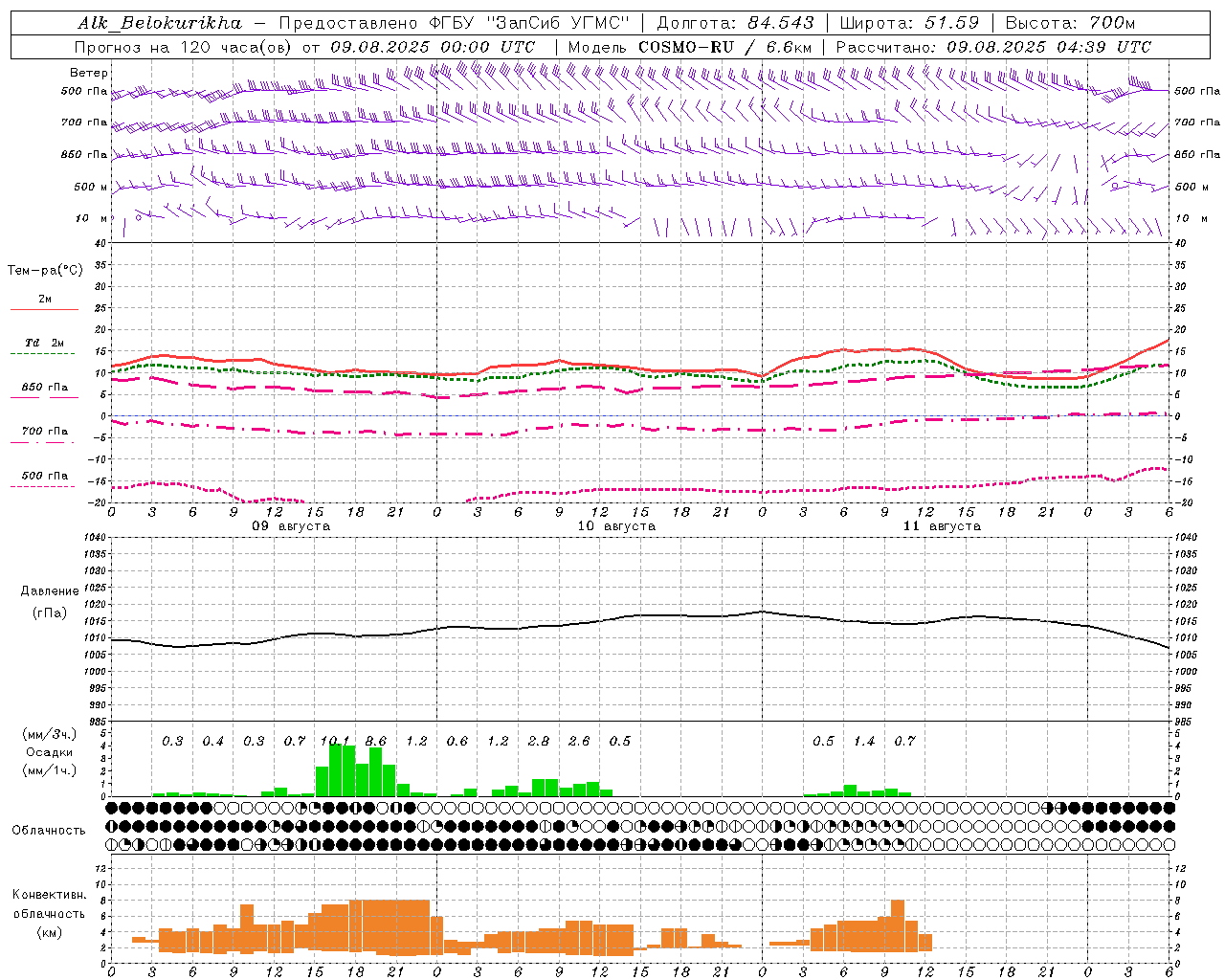Click the 10.1 precipitation value

tap(335, 742)
